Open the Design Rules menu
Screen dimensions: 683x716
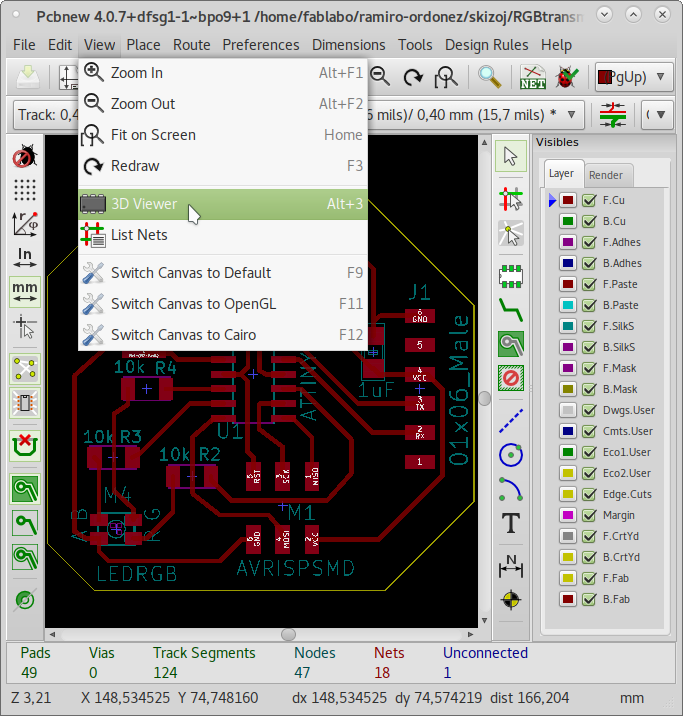(x=486, y=45)
